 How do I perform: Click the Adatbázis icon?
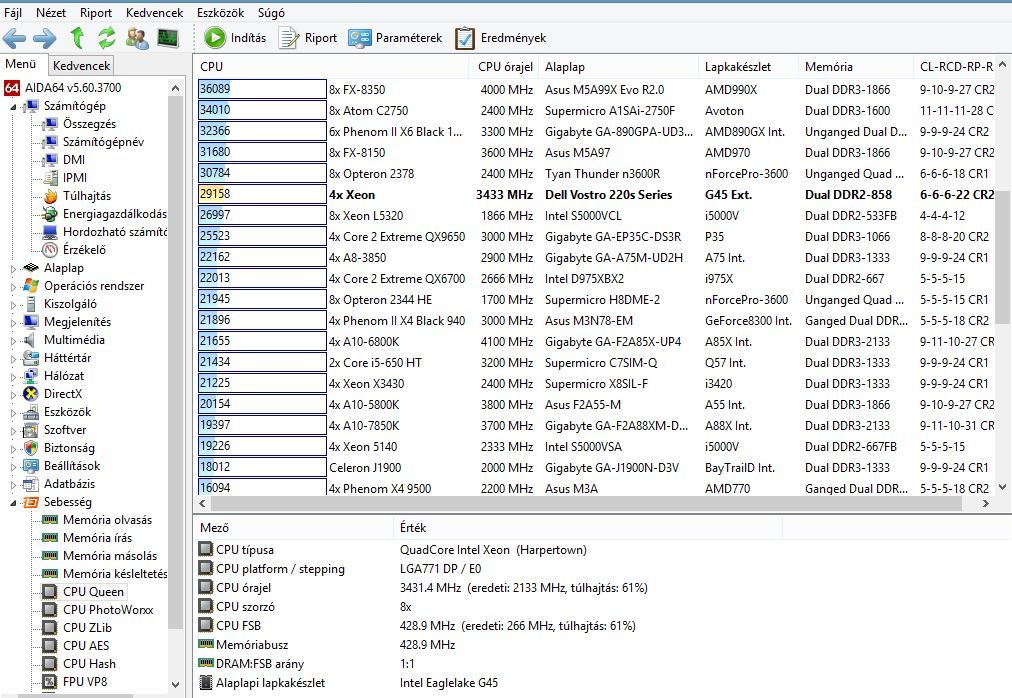30,484
